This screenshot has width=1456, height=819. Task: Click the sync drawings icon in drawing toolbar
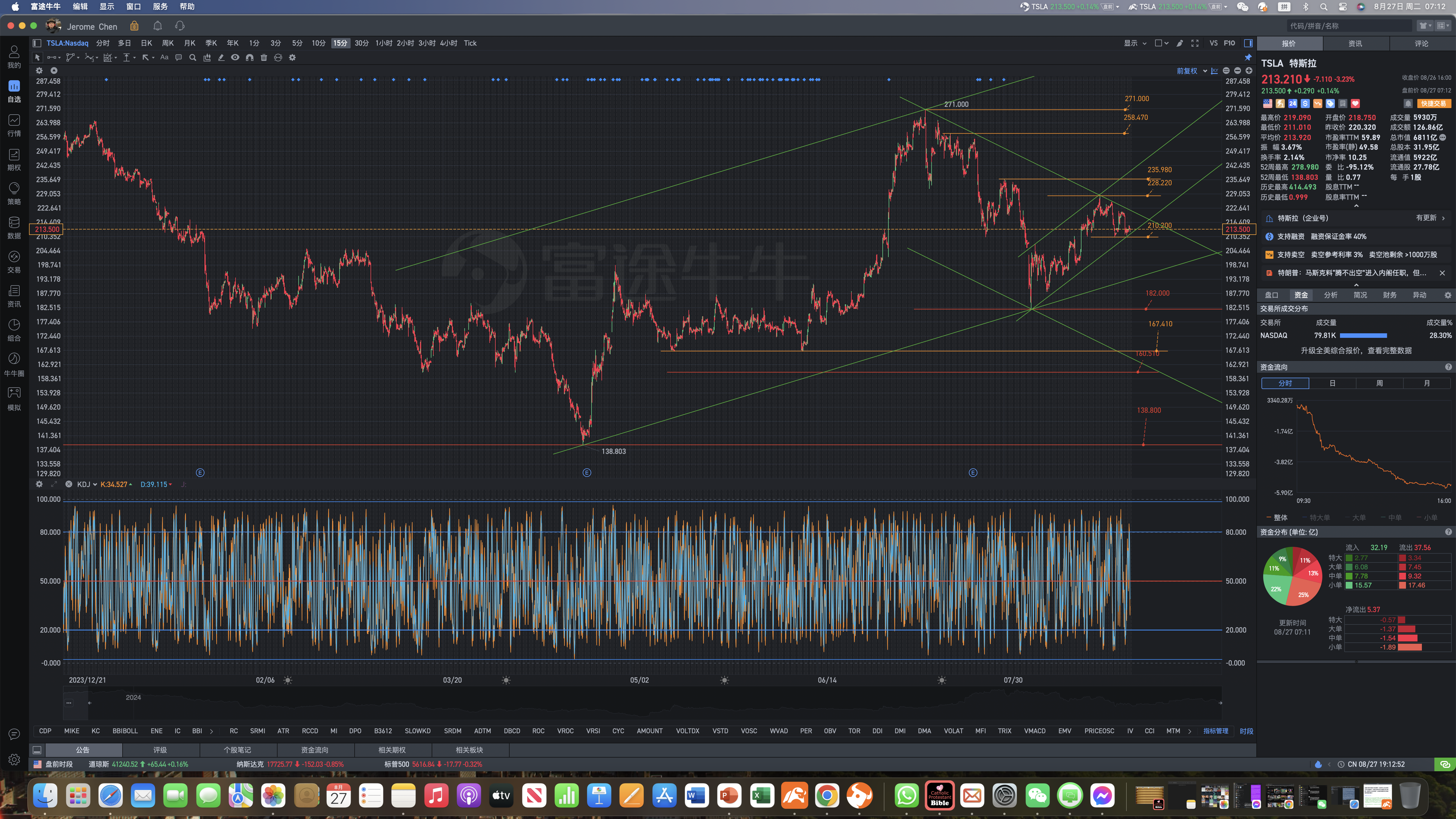click(x=278, y=58)
